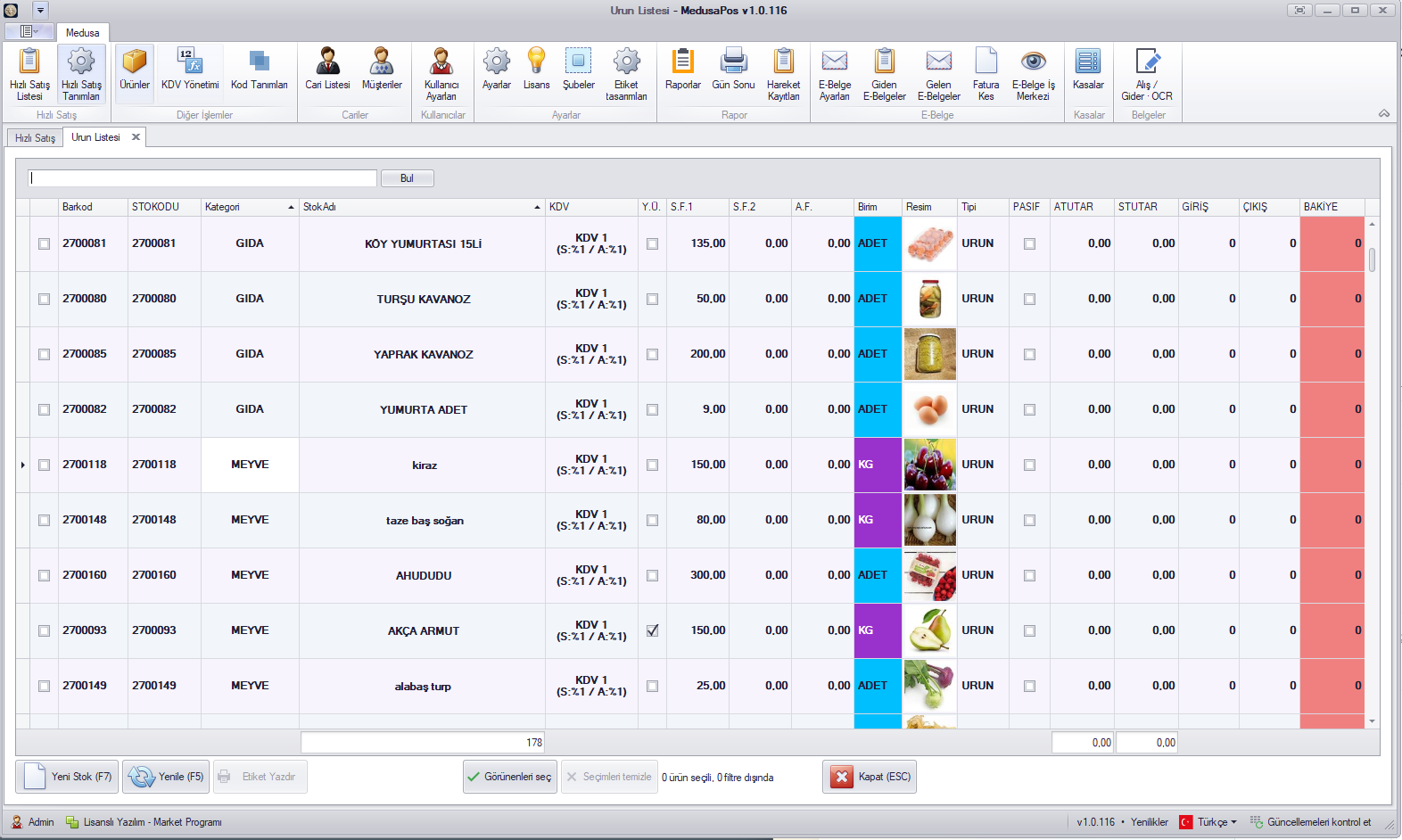Uncheck the Y.Ü. checkbox for AKÇA ARMUT
Image resolution: width=1402 pixels, height=840 pixels.
(653, 630)
